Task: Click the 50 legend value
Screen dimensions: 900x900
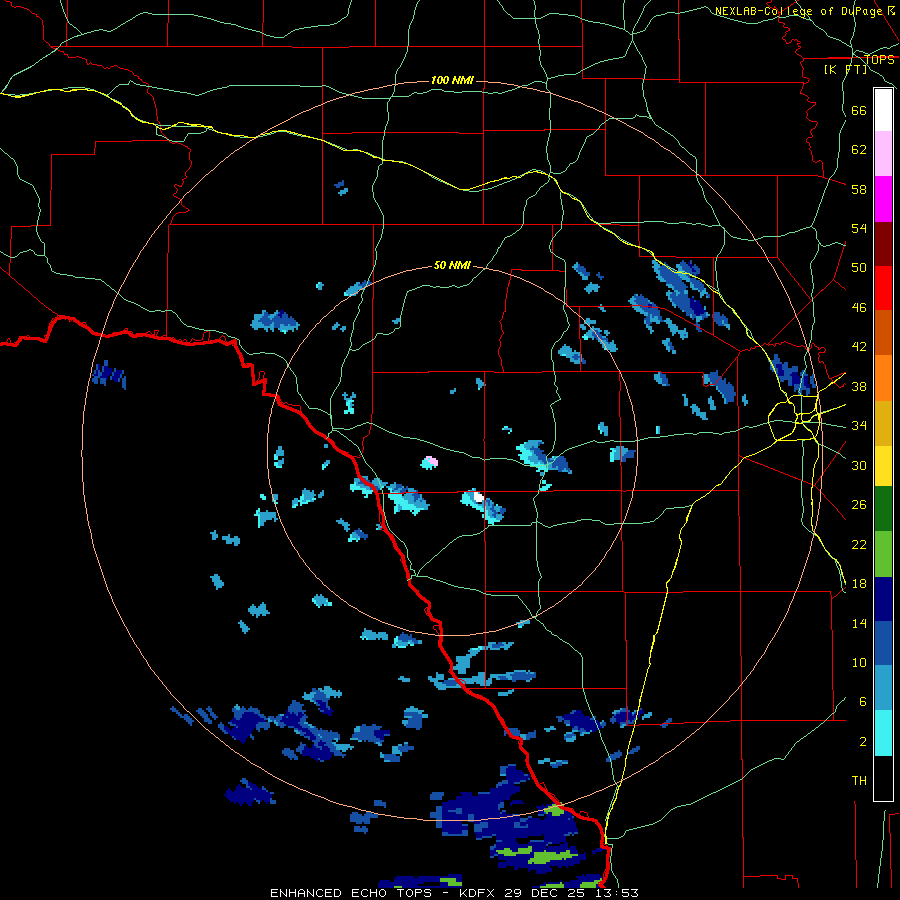Action: click(859, 268)
